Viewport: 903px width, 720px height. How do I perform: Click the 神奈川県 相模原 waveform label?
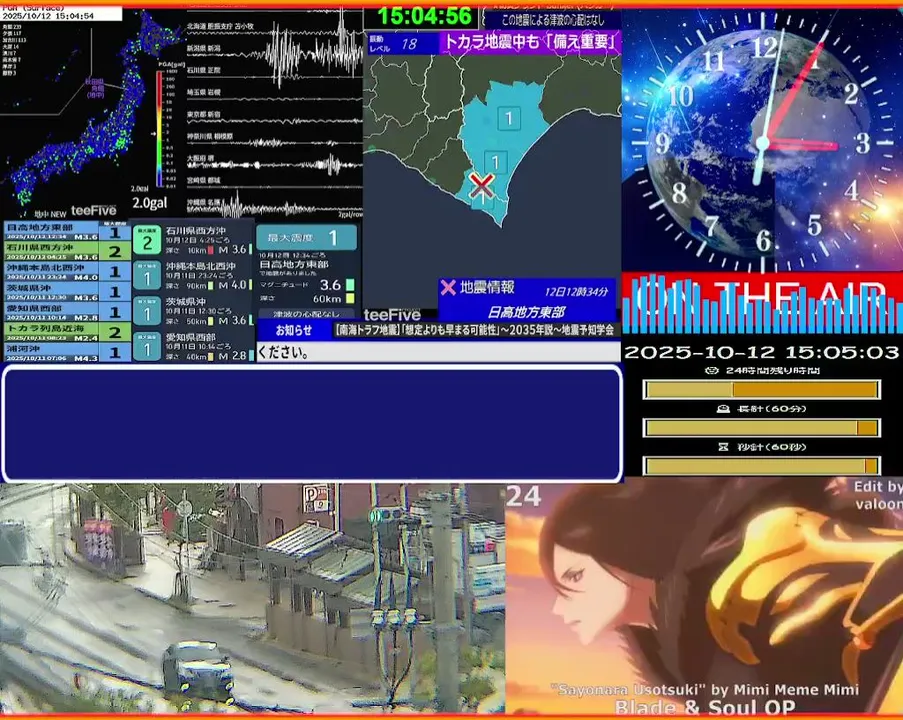210,137
